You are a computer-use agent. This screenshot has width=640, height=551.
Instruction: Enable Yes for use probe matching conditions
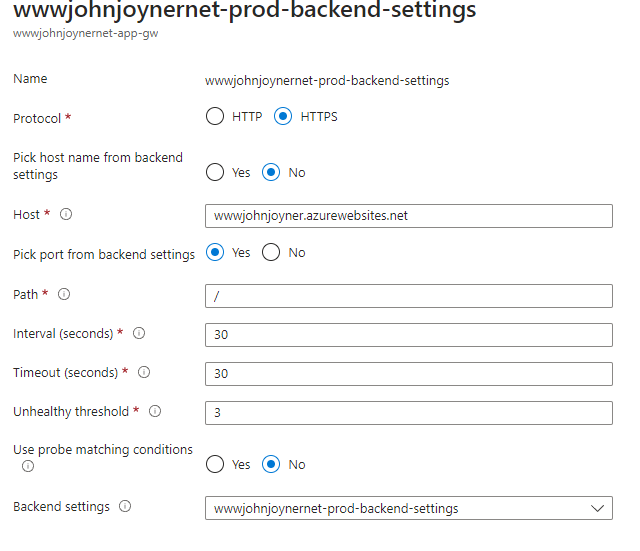coord(215,464)
